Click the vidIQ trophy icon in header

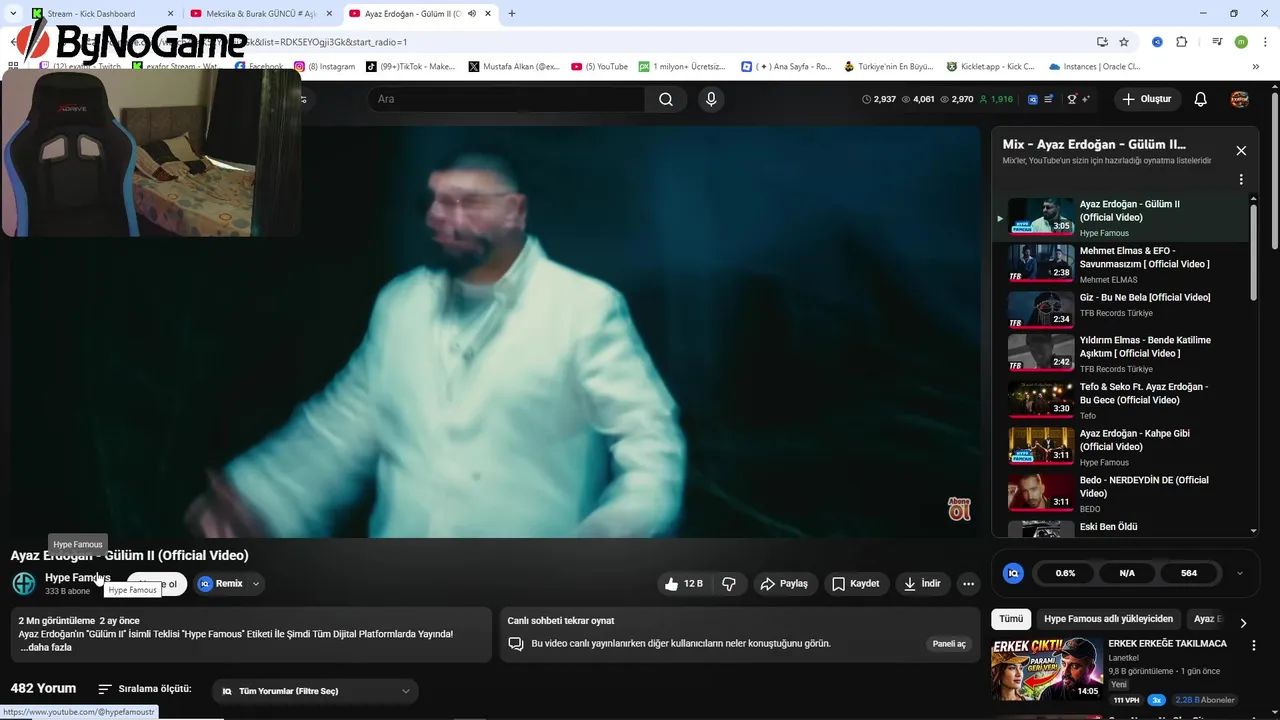pos(1071,99)
